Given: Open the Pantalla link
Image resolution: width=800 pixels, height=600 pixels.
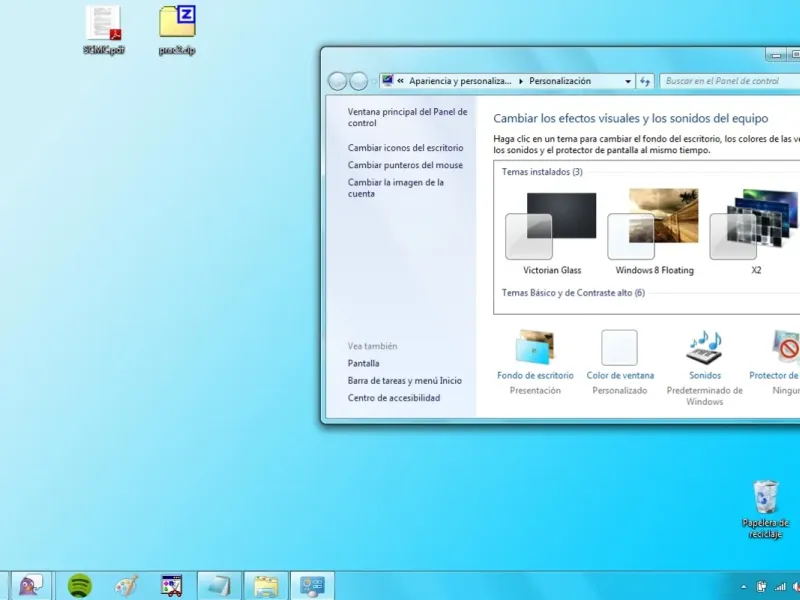Looking at the screenshot, I should tap(363, 363).
